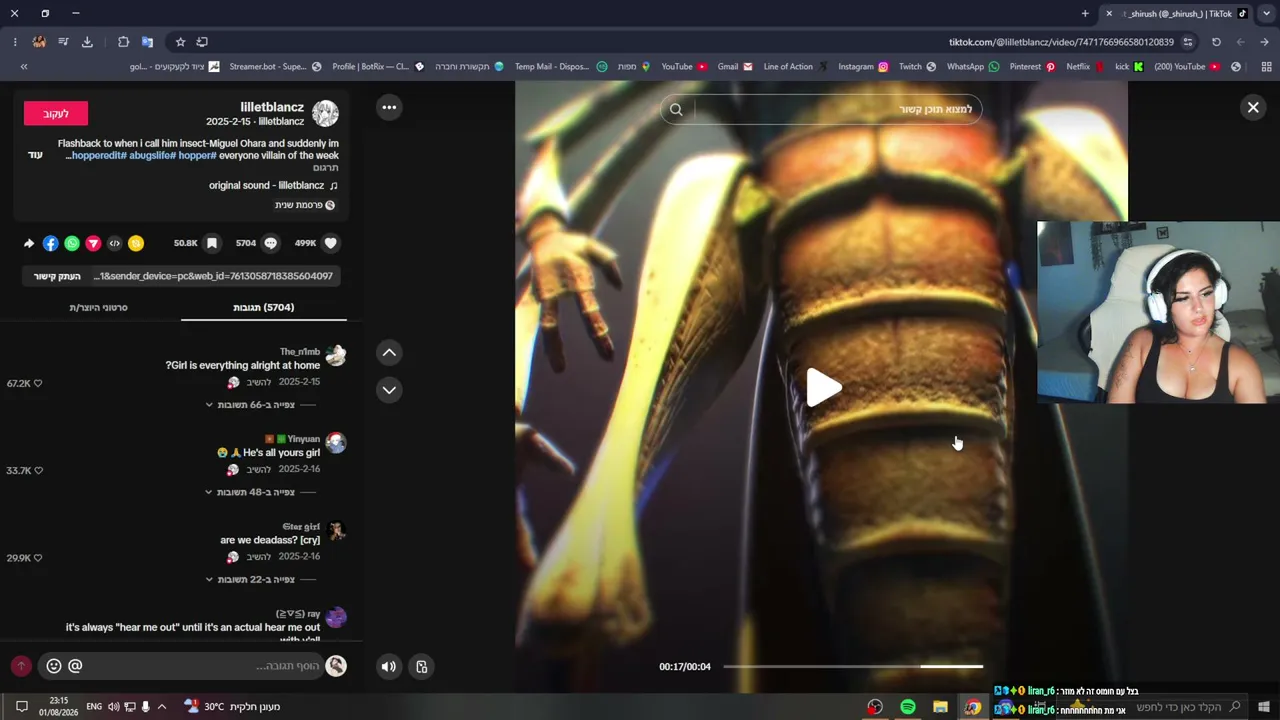Expand the description with the 'עוד' link
Screen dimensions: 1280x720
click(x=35, y=155)
